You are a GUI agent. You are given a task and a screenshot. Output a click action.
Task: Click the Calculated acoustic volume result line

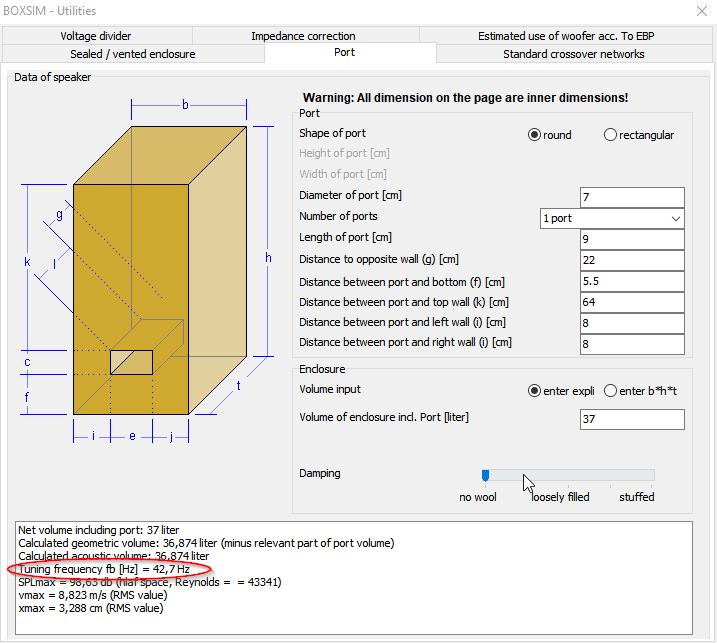[113, 556]
